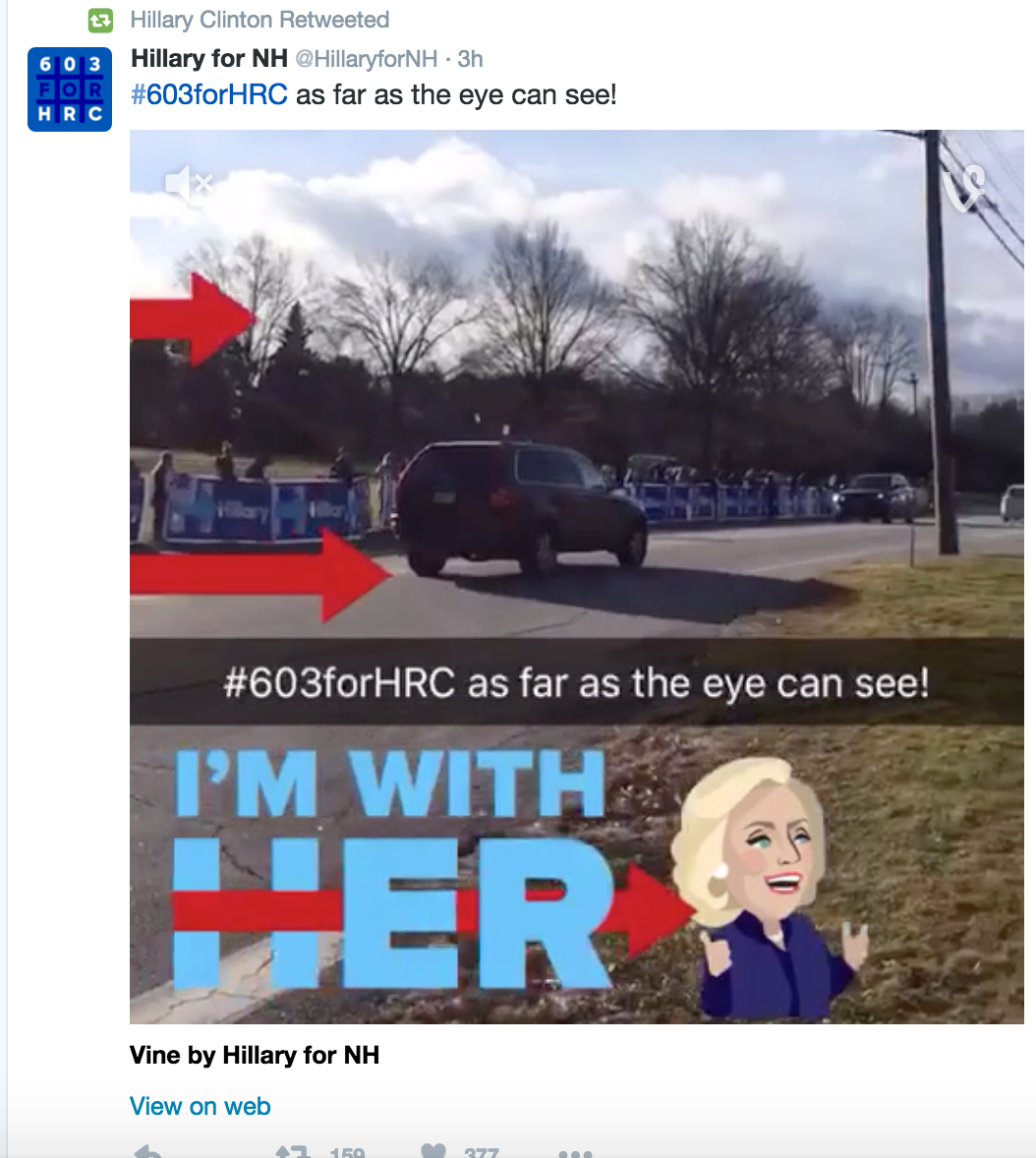Screen dimensions: 1036x1158
Task: Like the tweet with heart icon
Action: coord(432,1151)
